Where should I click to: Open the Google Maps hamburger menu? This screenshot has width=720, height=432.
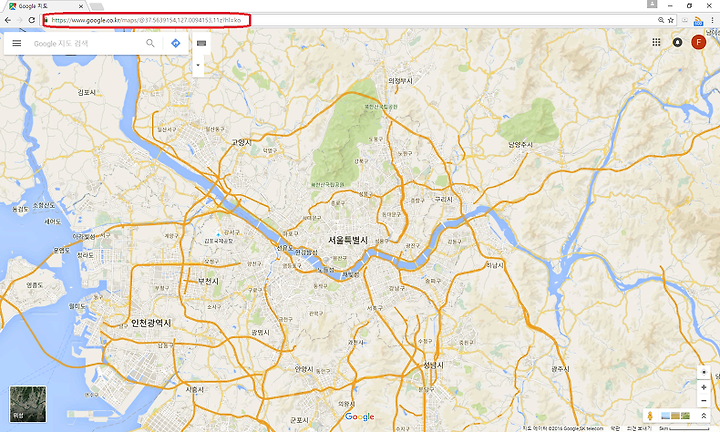17,43
